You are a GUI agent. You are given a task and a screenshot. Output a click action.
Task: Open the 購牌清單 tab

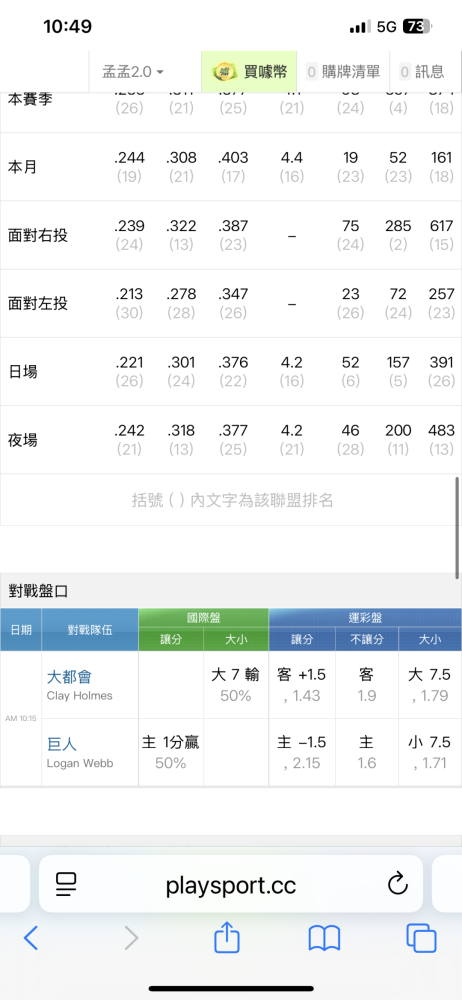[343, 71]
